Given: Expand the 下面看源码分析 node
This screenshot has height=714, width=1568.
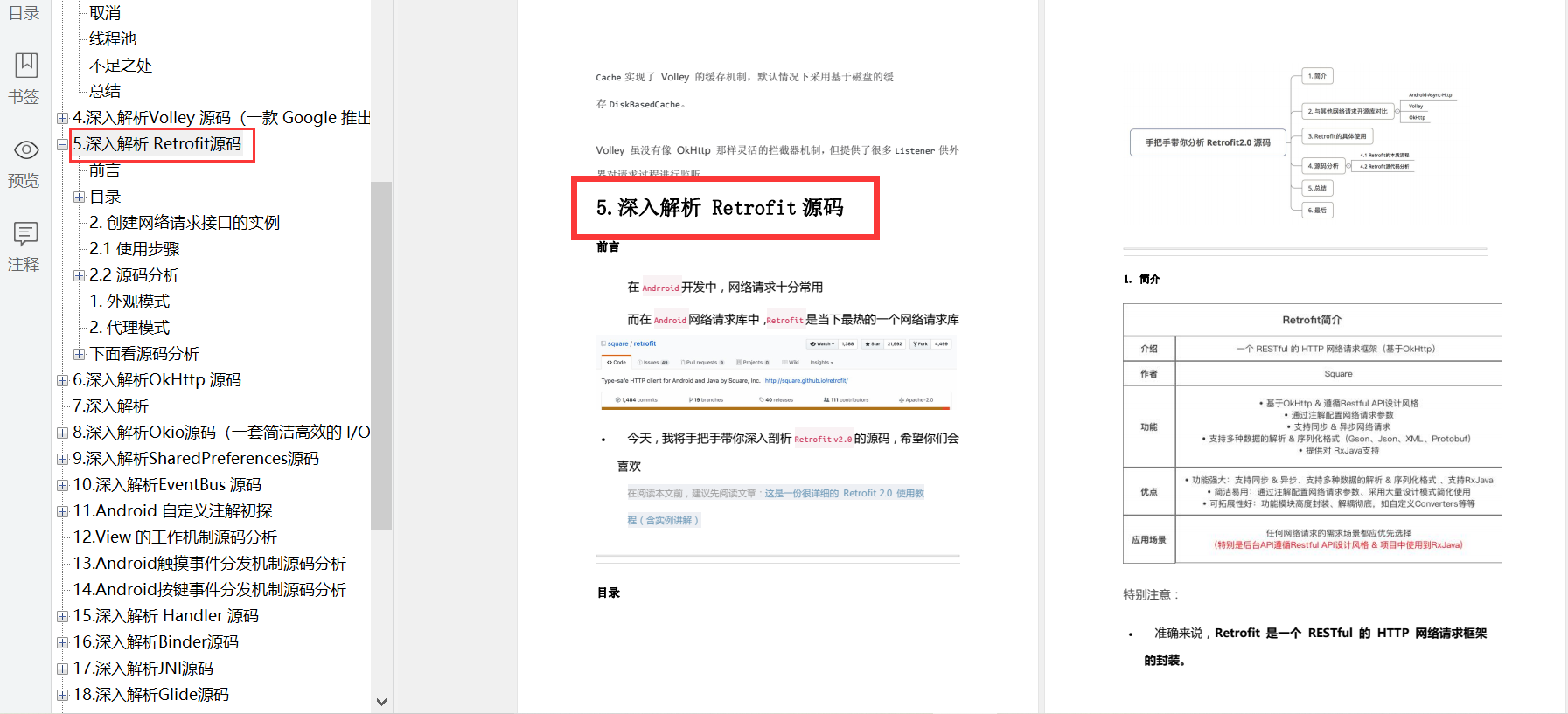Looking at the screenshot, I should (x=79, y=354).
